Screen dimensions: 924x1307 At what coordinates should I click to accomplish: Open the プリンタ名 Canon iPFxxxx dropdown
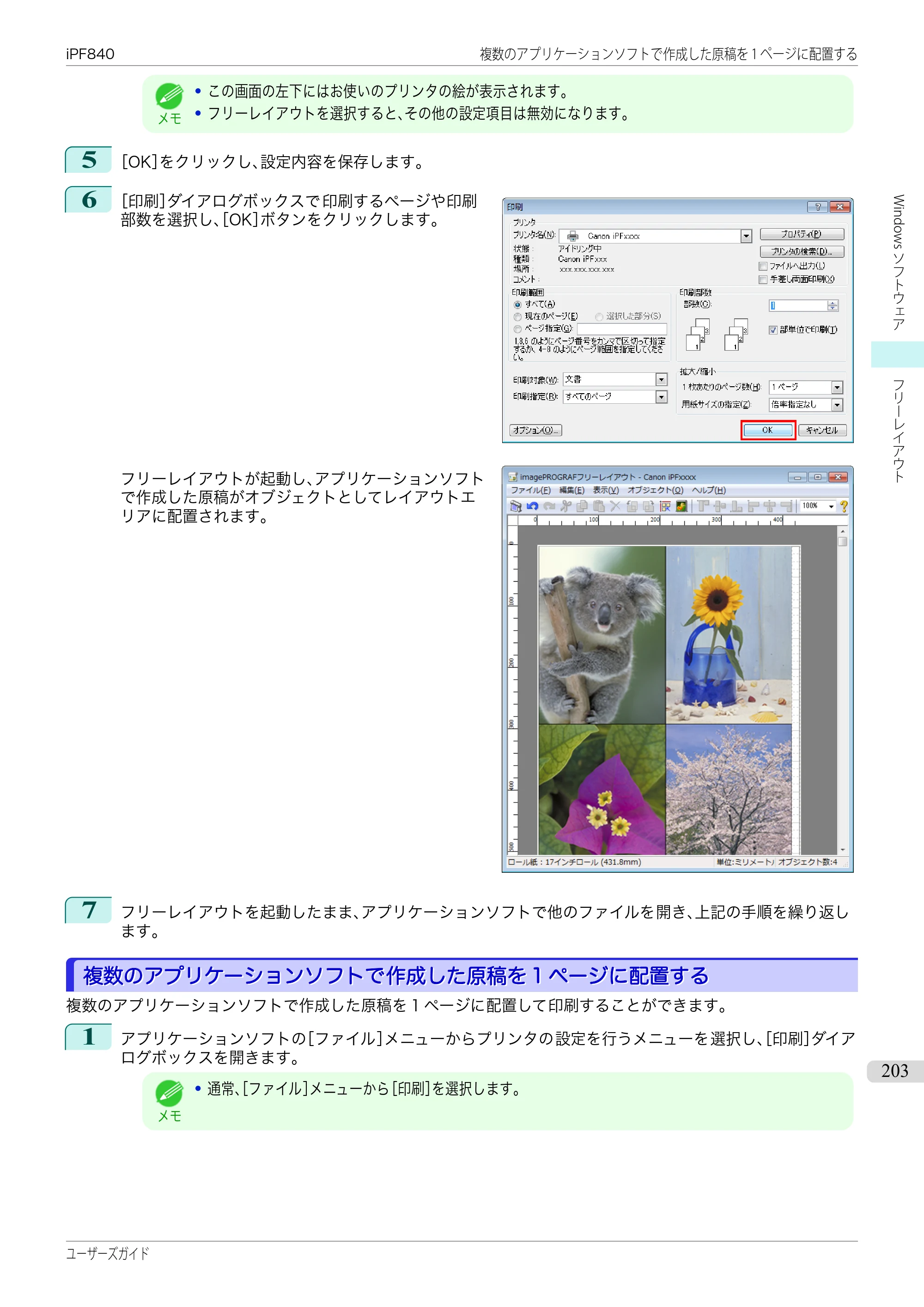[746, 236]
